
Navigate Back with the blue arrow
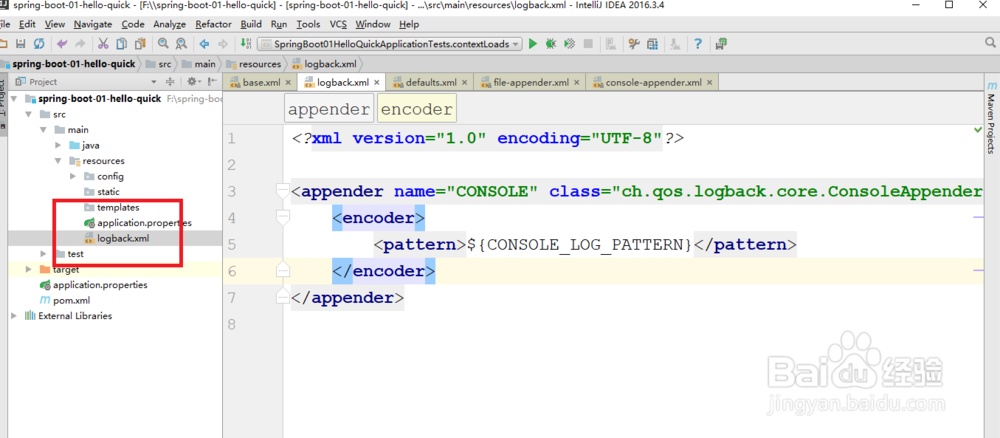[x=204, y=44]
